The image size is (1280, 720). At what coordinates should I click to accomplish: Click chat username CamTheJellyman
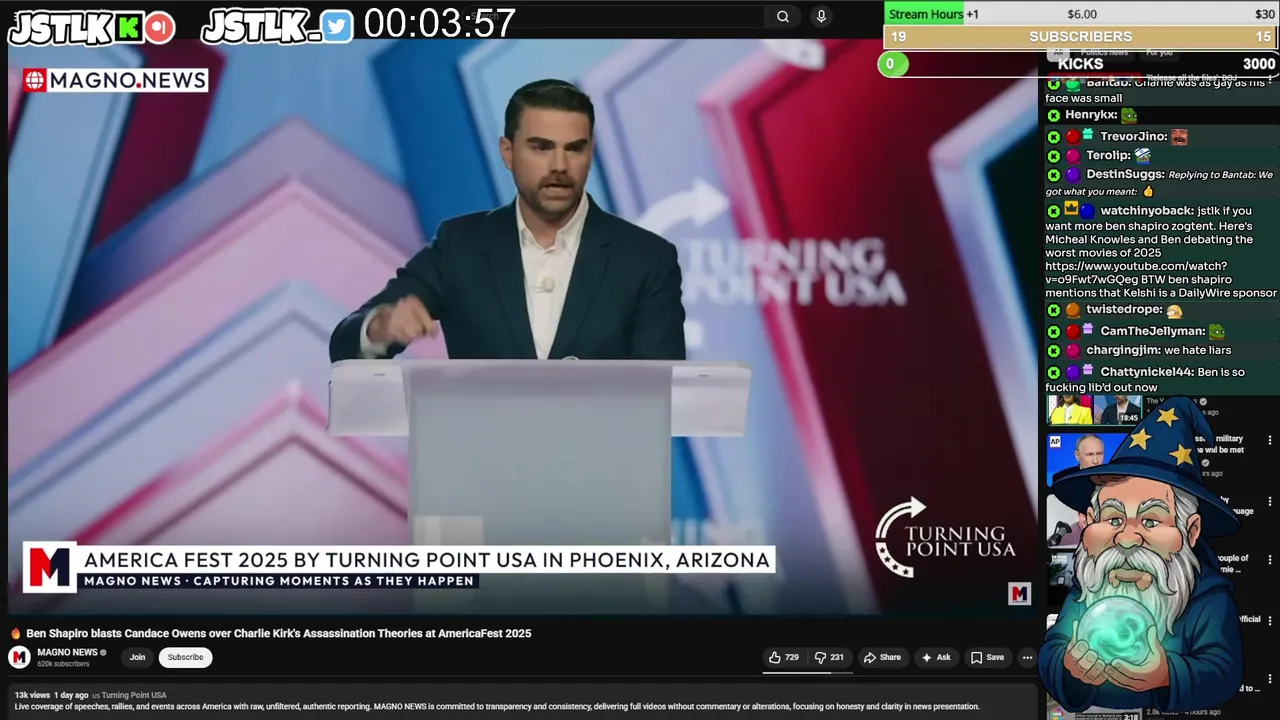click(x=1153, y=331)
